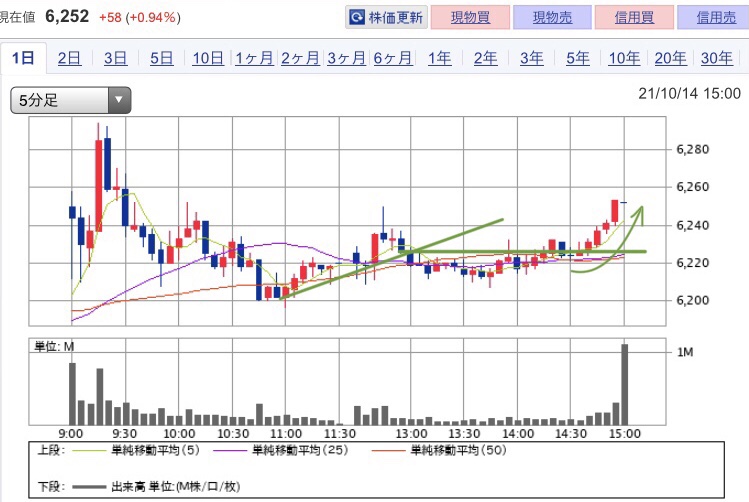Select the 3年 chart range
This screenshot has width=749, height=502.
(532, 58)
